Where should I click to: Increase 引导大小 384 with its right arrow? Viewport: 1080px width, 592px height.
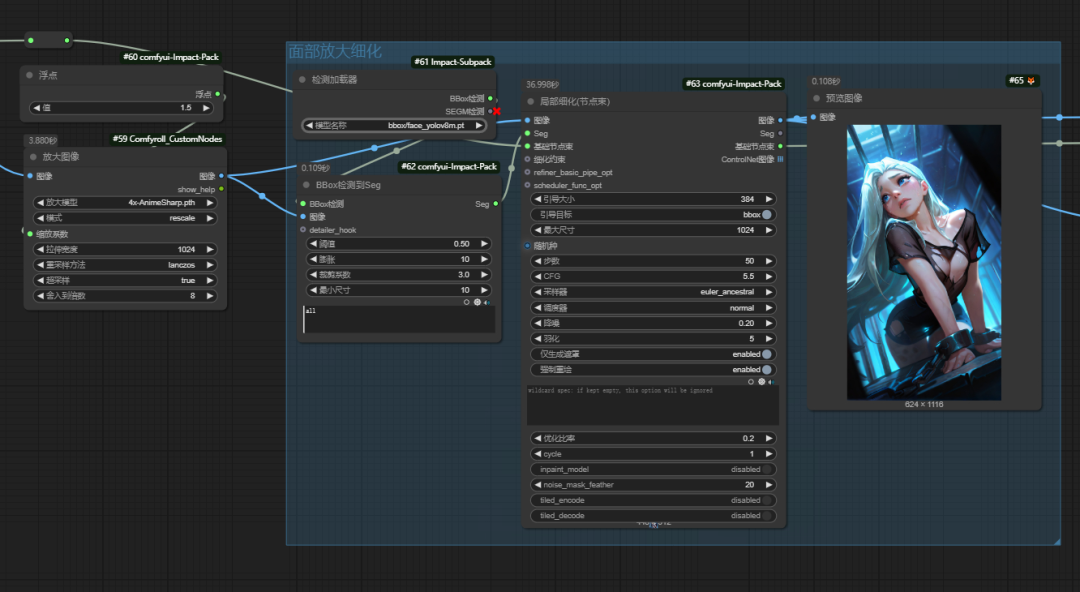pos(769,199)
